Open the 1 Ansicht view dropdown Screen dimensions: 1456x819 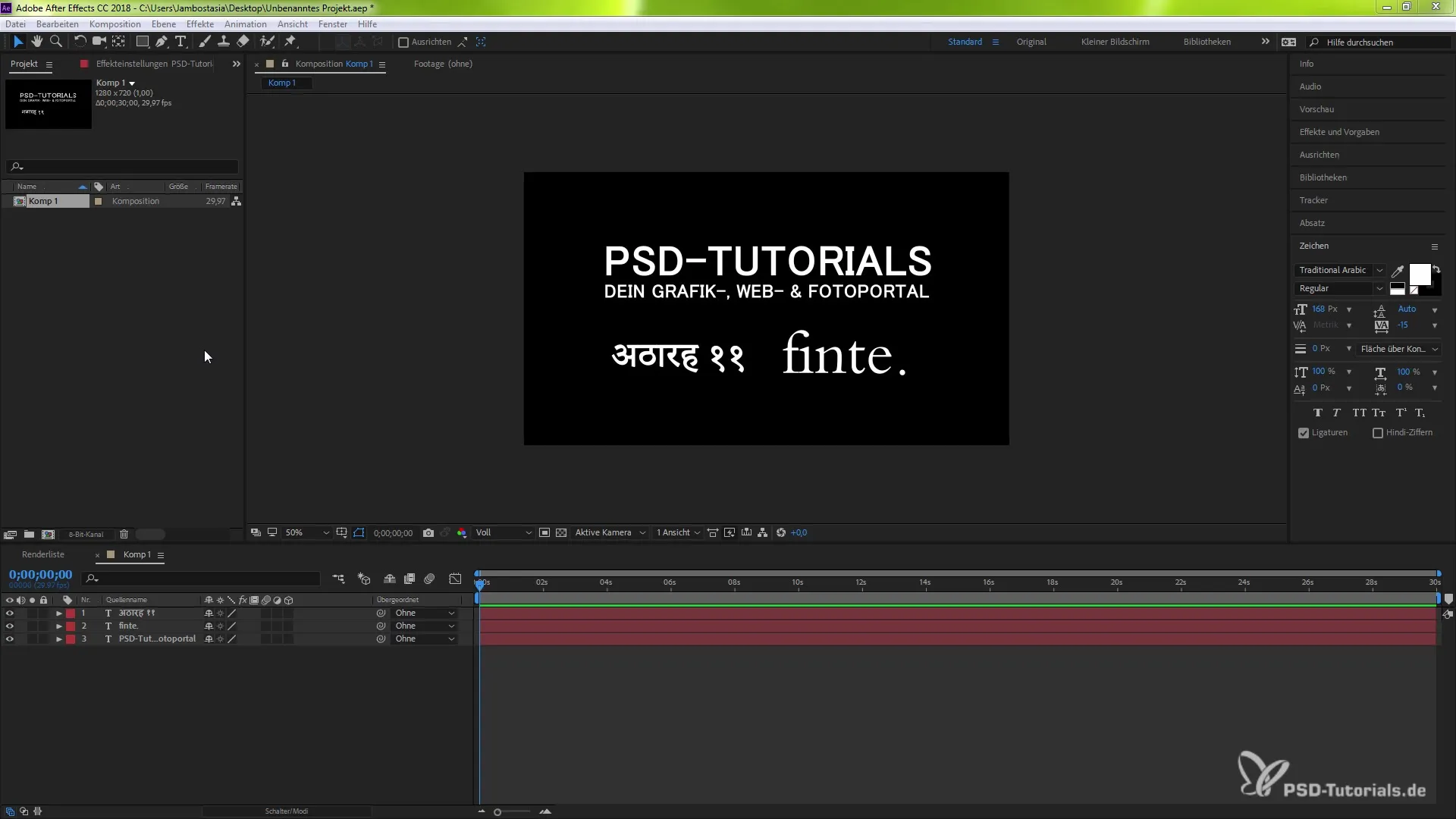(679, 533)
